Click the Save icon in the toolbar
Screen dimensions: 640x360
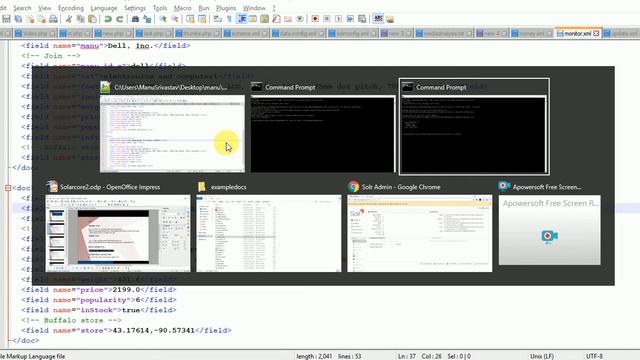7,19
